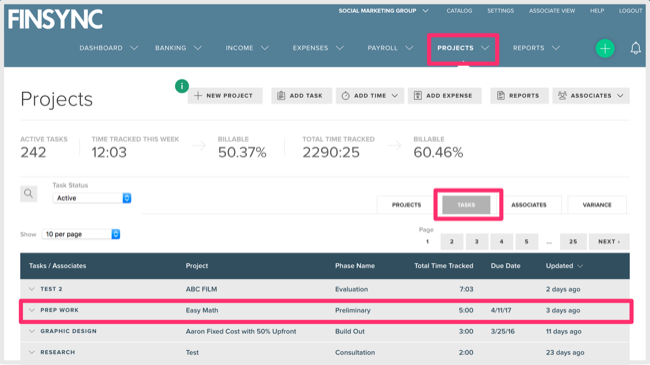Screen dimensions: 650x365
Task: Expand the TEST 2 task row
Action: point(32,289)
